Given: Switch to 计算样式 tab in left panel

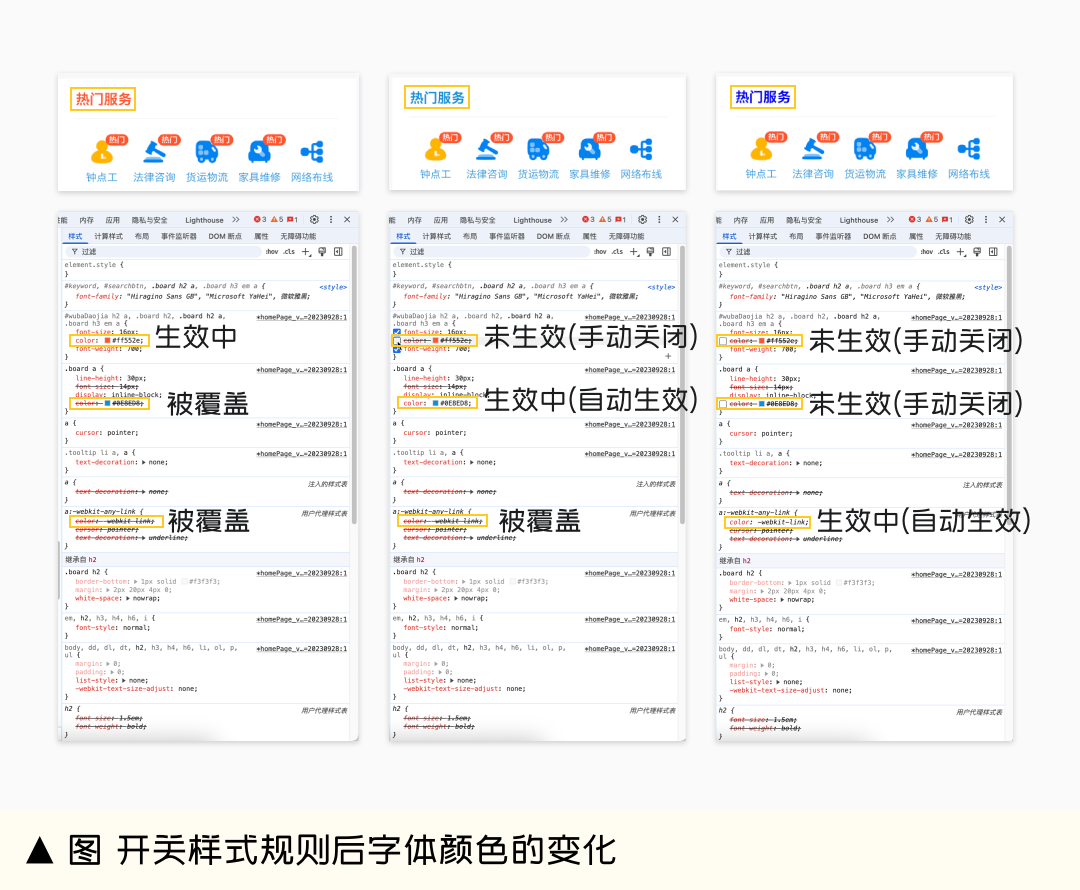Looking at the screenshot, I should 109,236.
